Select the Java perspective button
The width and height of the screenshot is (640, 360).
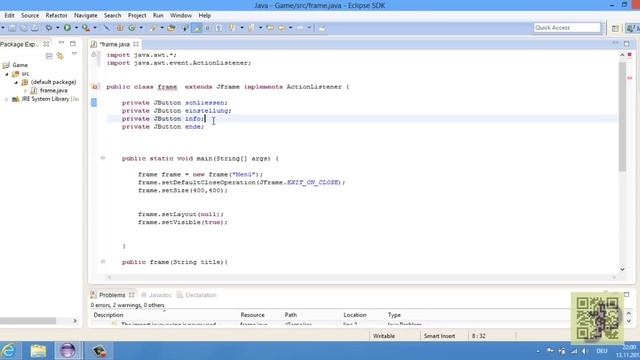coord(633,28)
